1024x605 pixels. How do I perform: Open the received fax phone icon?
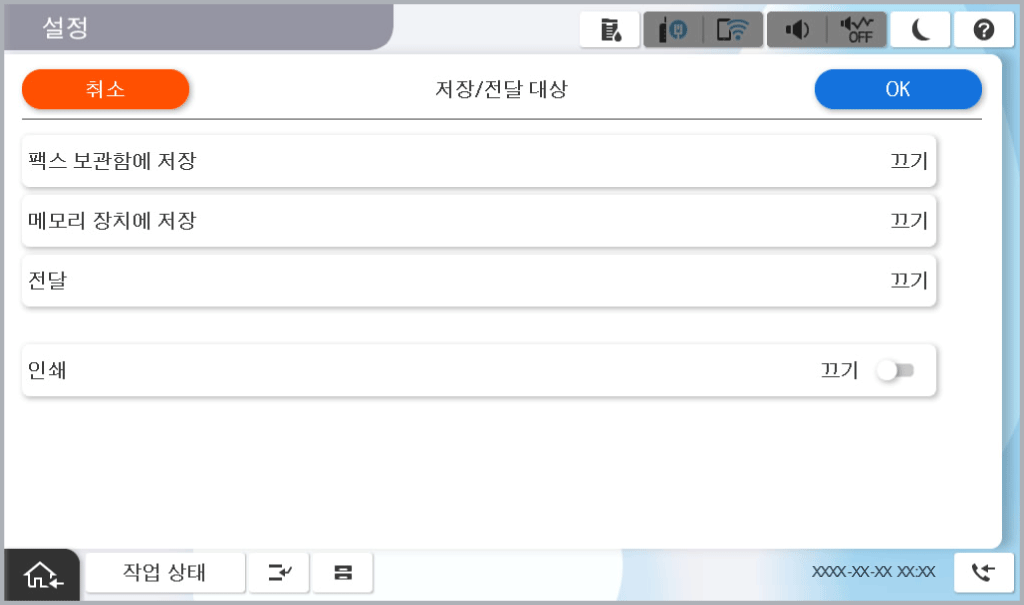coord(983,573)
